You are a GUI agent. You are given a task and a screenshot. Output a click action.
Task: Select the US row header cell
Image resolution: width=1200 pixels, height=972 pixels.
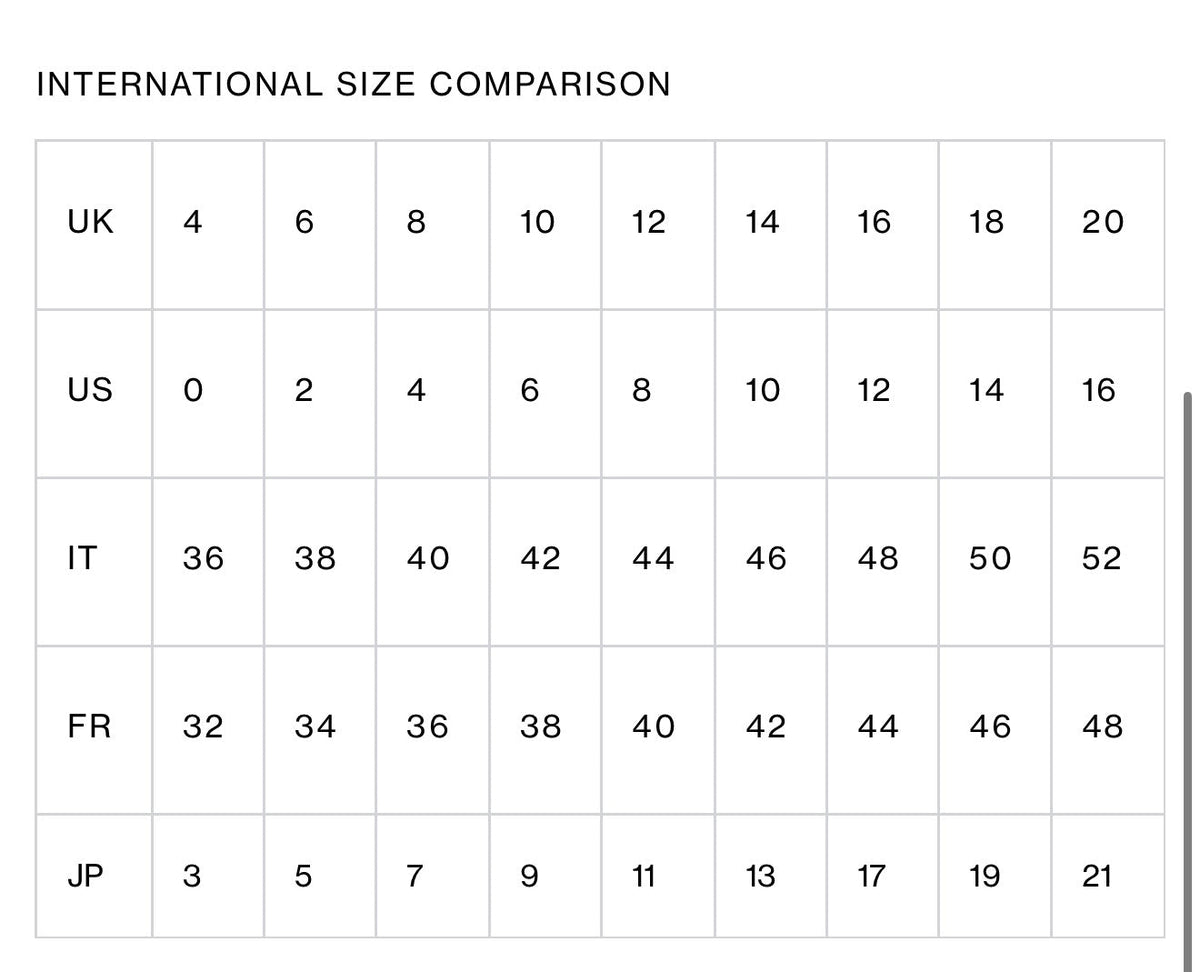coord(94,393)
